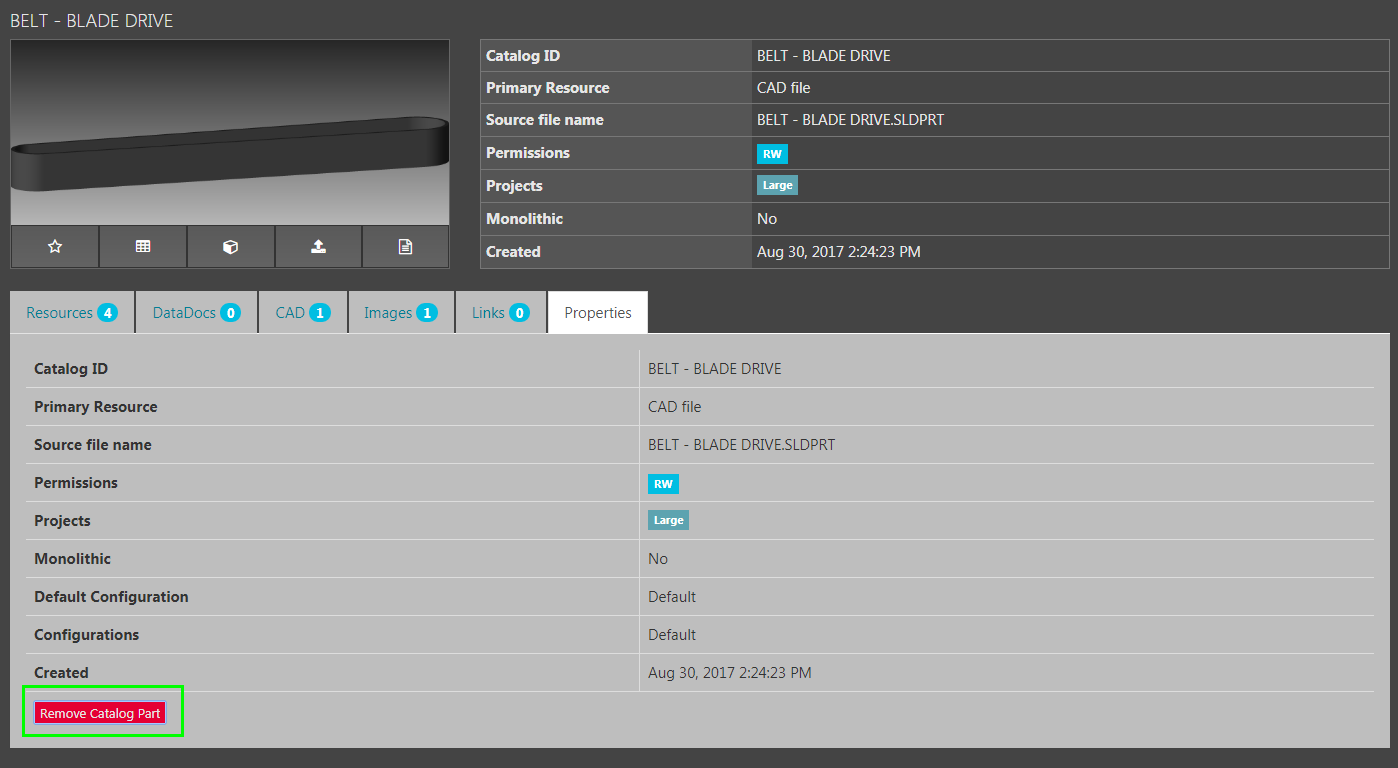Click the Large project badge in the Properties panel
The height and width of the screenshot is (768, 1398).
[668, 521]
